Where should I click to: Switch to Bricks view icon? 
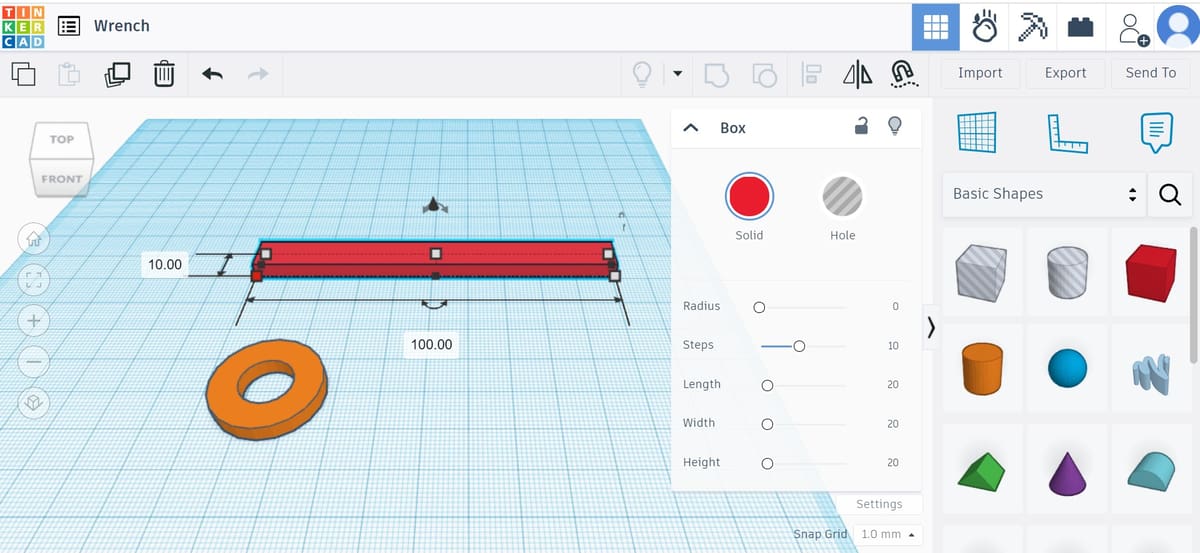click(1080, 27)
